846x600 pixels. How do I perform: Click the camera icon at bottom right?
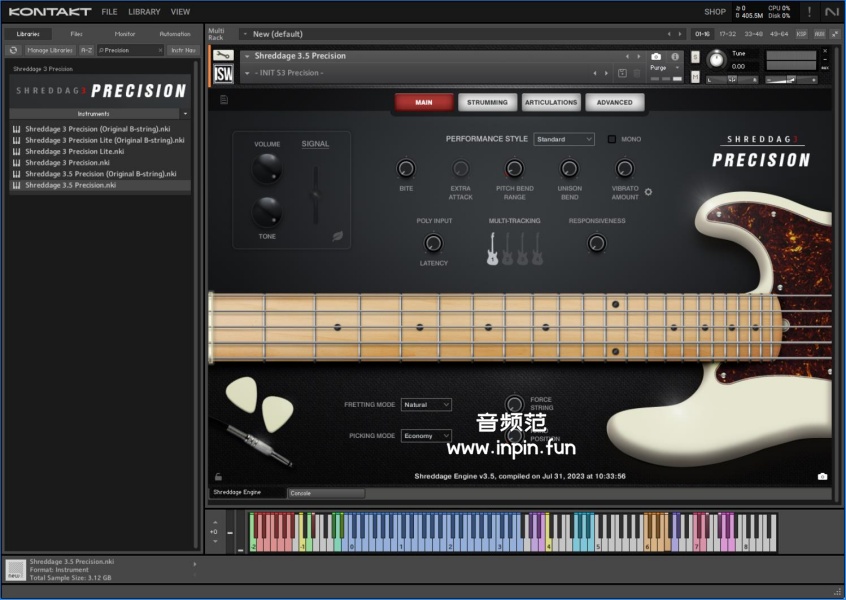click(822, 477)
